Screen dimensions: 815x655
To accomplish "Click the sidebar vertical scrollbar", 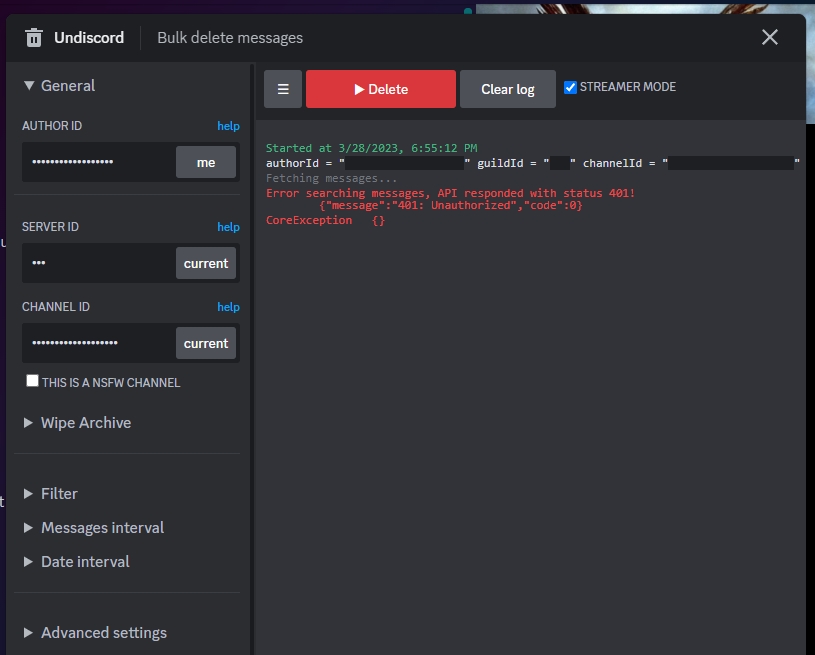I will [x=253, y=359].
